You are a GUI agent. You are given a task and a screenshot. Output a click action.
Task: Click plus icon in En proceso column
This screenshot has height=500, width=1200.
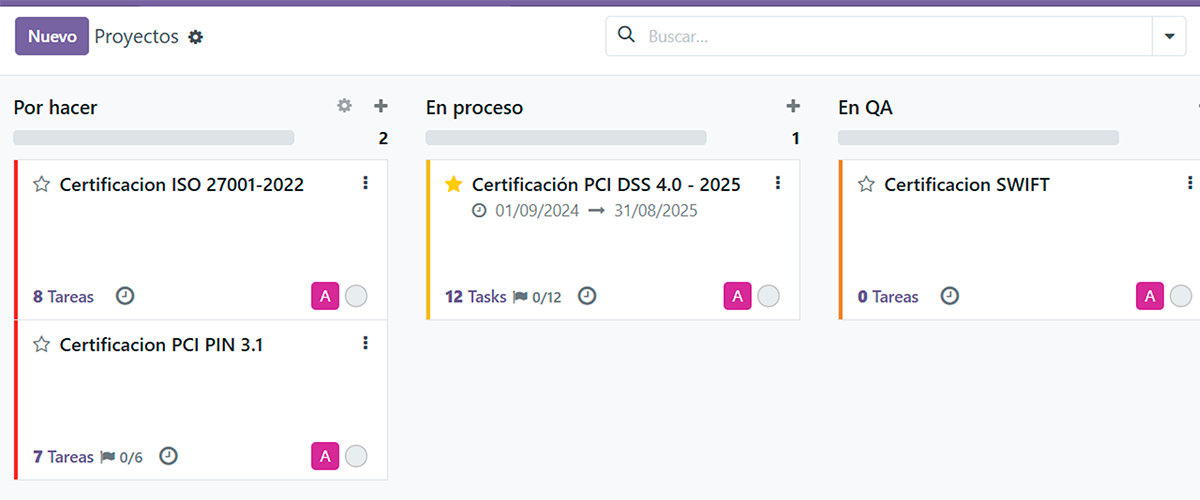pos(793,106)
